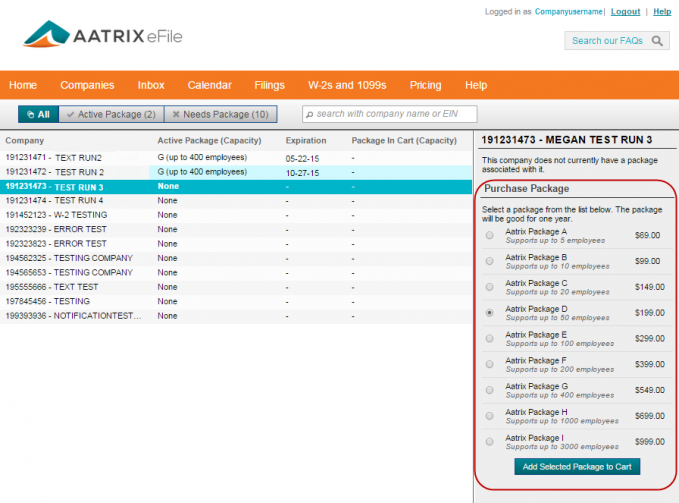Open the Filings menu item
This screenshot has width=679, height=503.
pos(269,85)
